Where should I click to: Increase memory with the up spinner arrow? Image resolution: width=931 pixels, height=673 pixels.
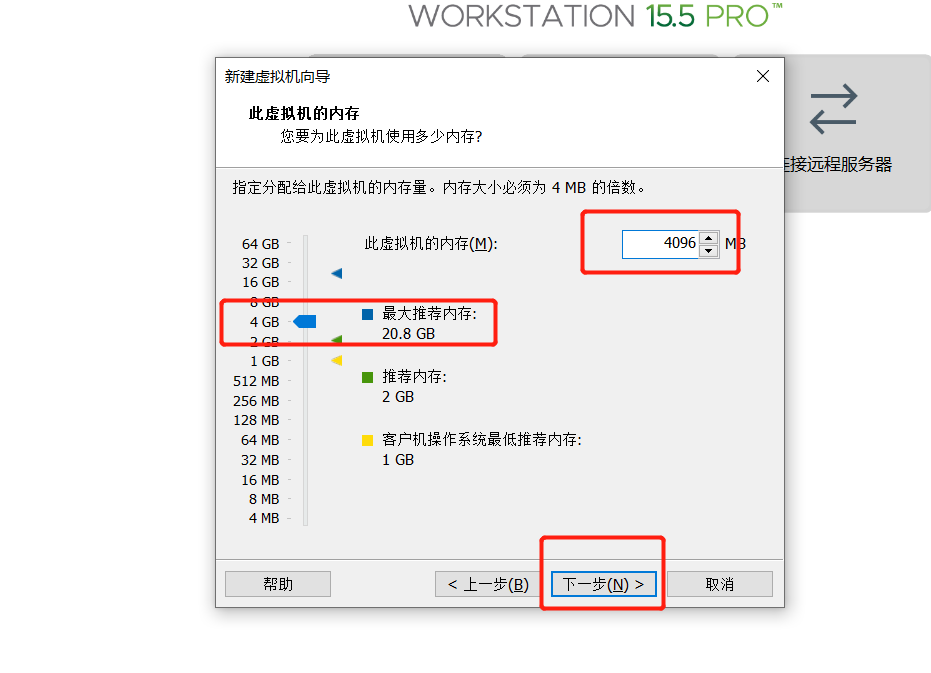point(709,238)
